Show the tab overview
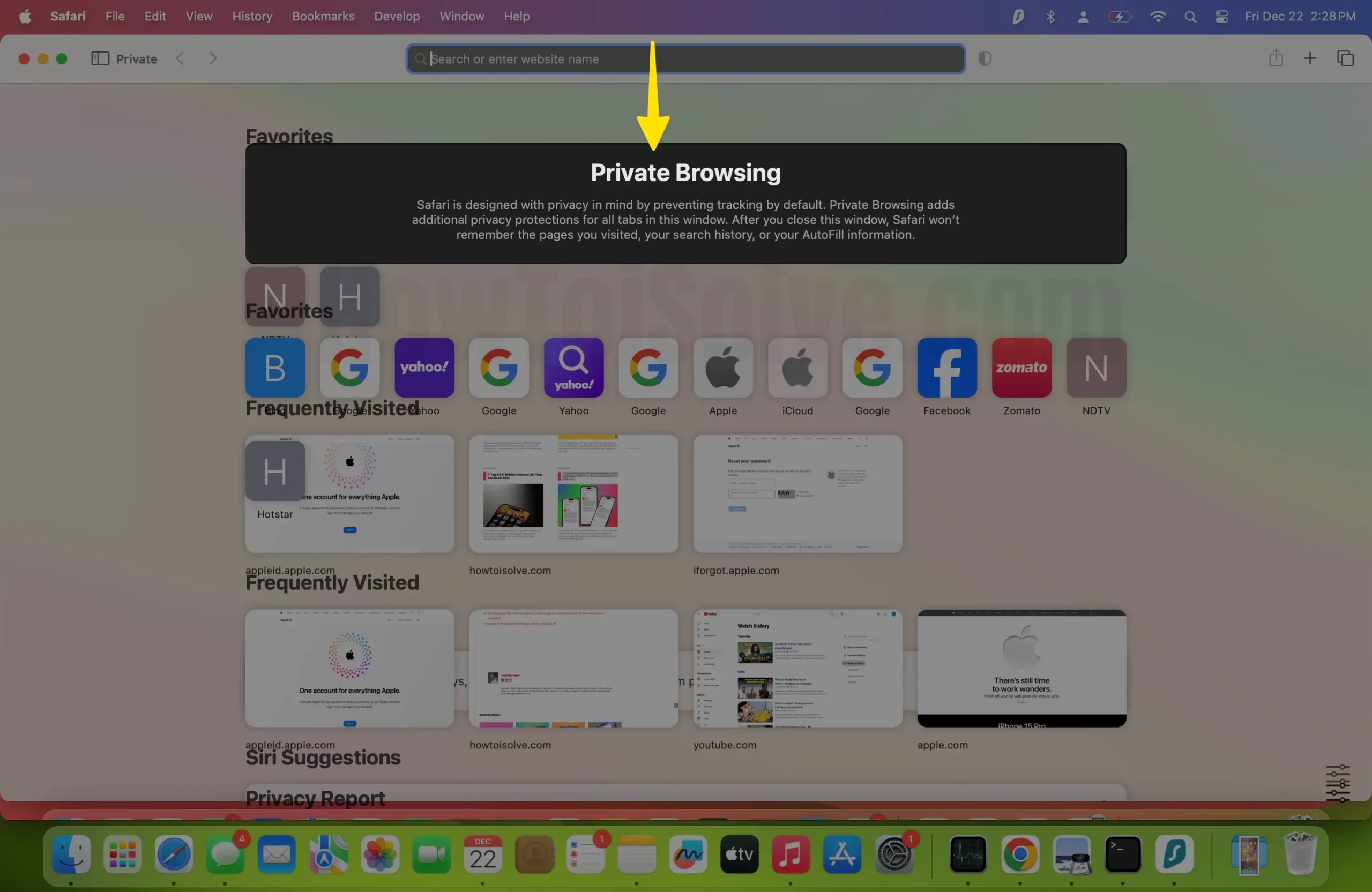 point(1345,59)
